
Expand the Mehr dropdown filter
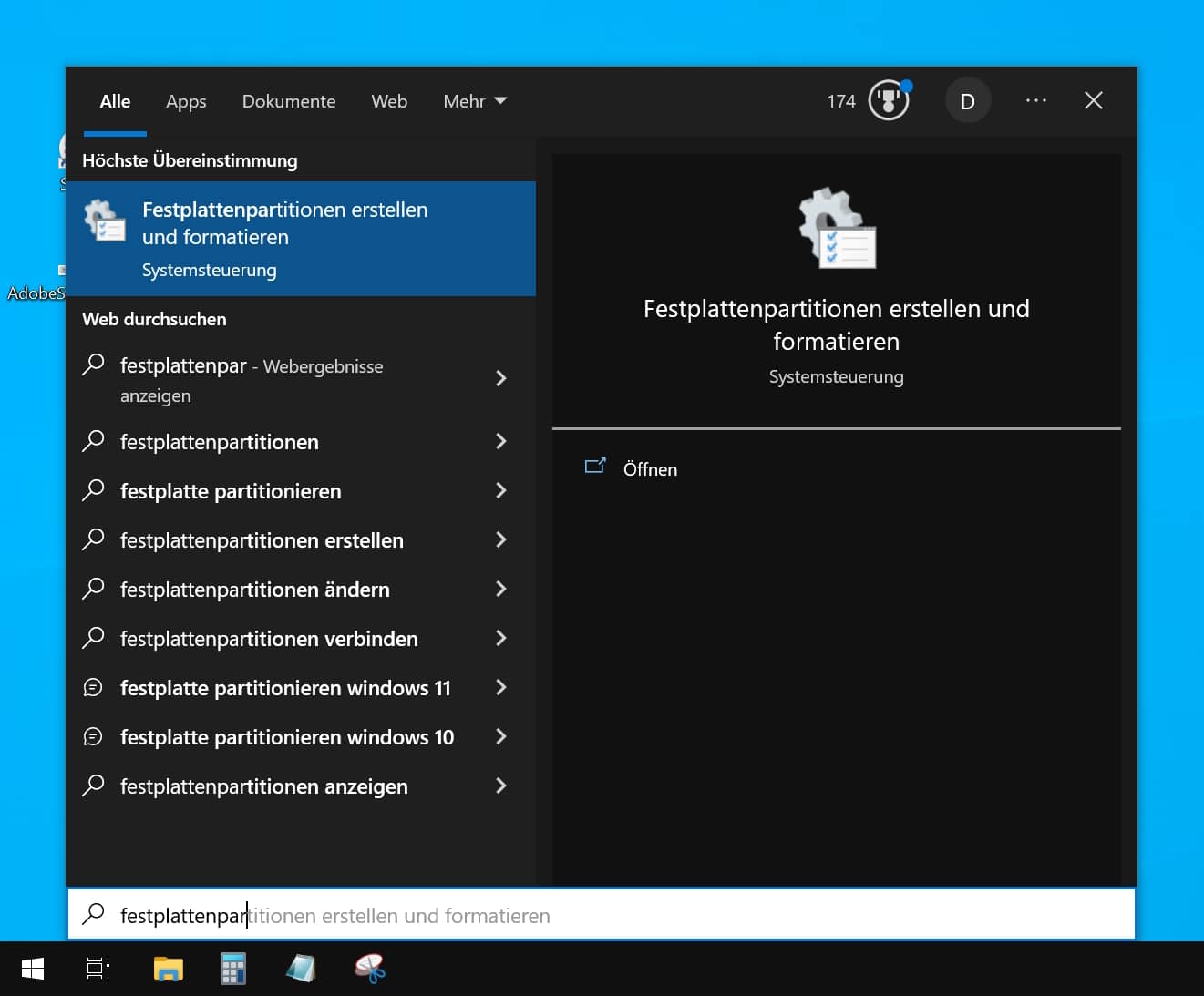pos(474,101)
